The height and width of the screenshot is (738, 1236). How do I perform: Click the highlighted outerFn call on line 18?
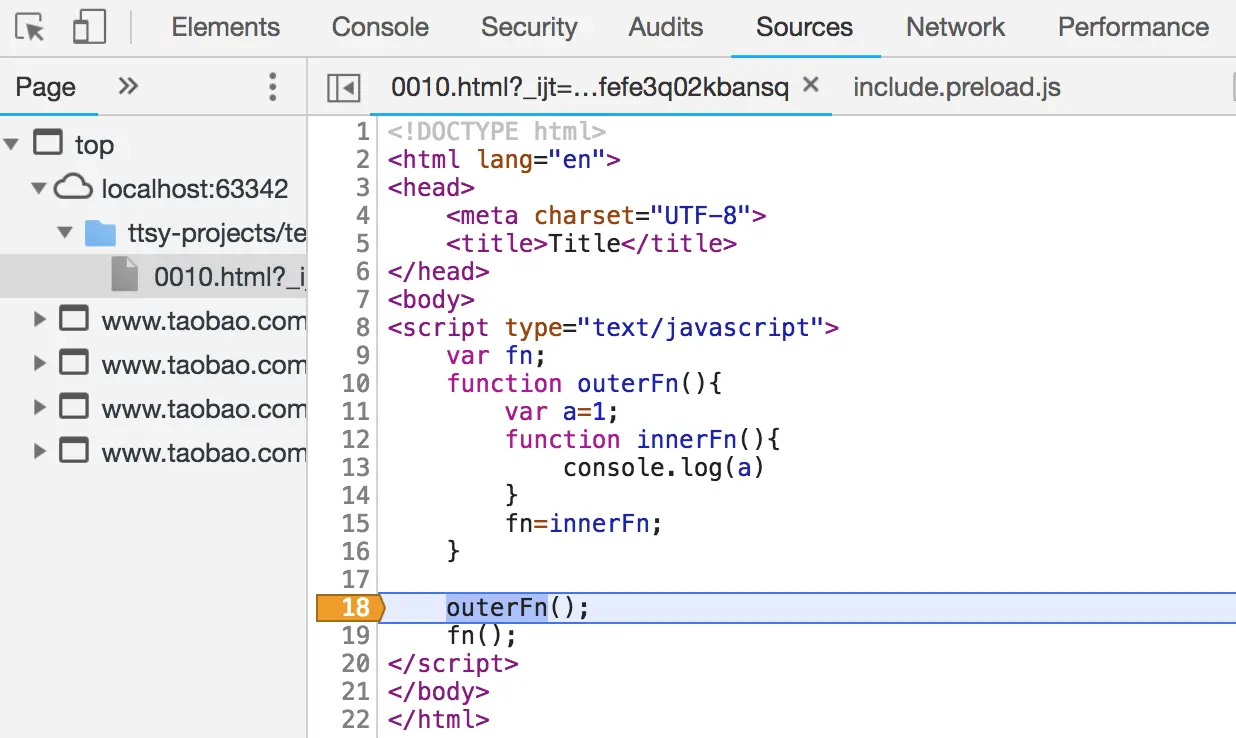[x=497, y=607]
